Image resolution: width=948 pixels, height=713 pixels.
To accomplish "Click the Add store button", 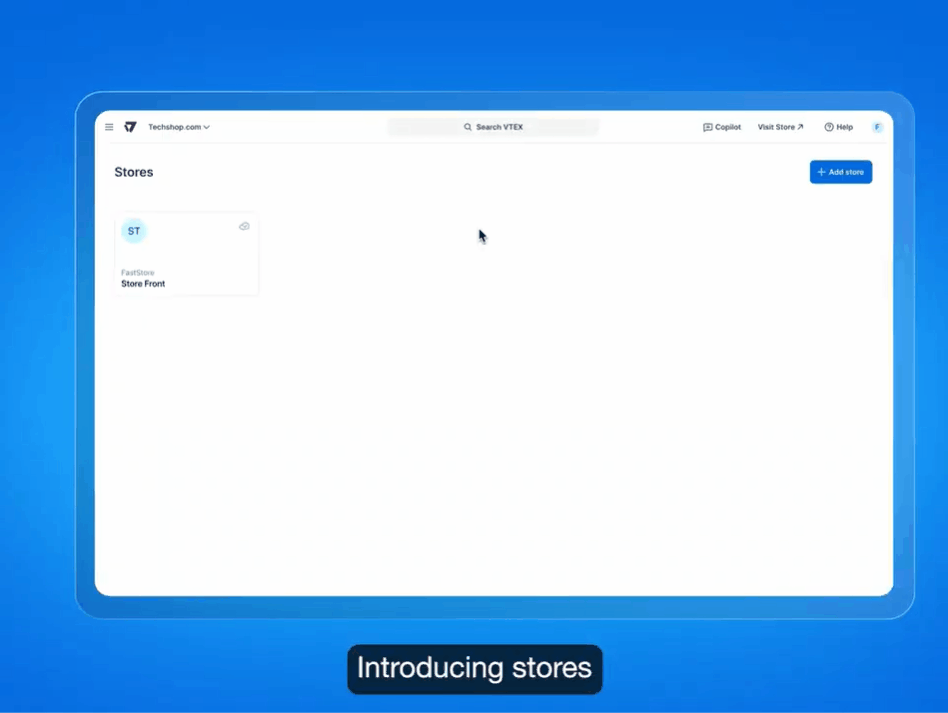I will tap(840, 172).
